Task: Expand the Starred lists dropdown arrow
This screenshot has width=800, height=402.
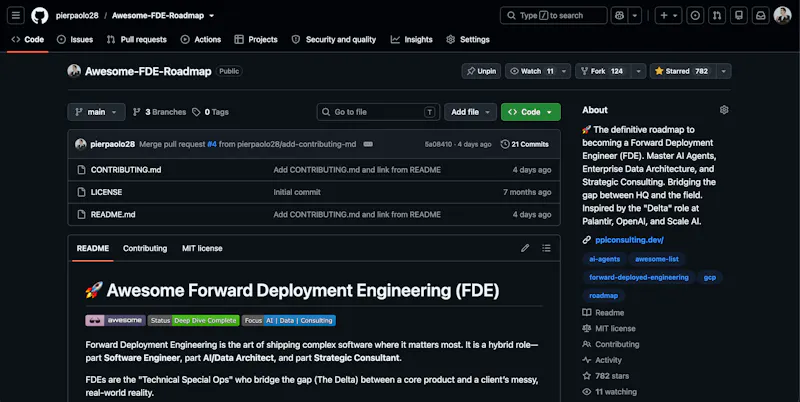Action: 723,71
